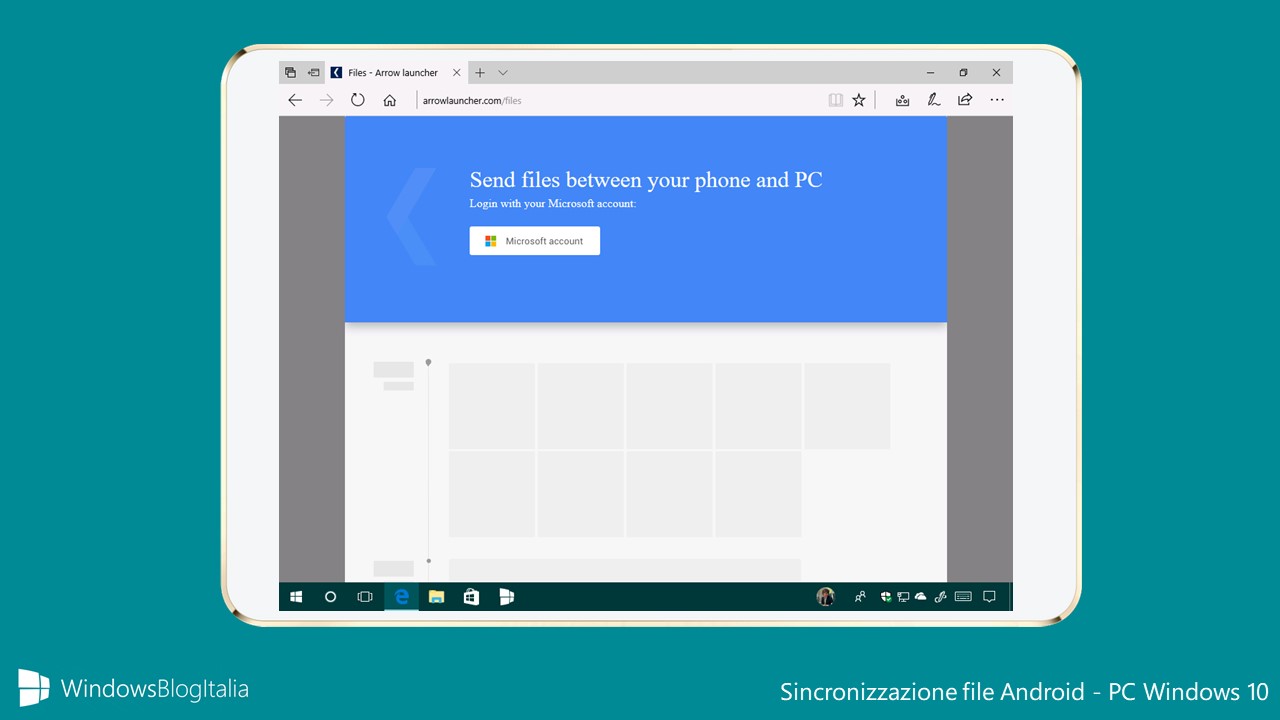This screenshot has width=1280, height=720.
Task: Restore down the Edge window
Action: coord(964,73)
